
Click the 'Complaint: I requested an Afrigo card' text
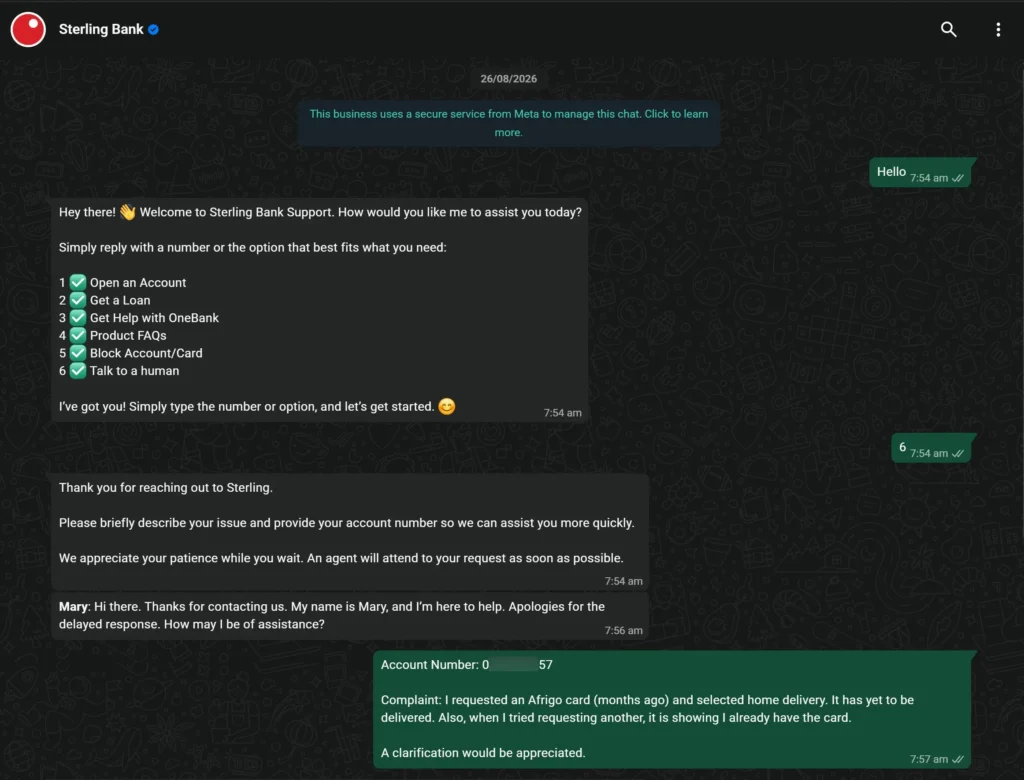point(647,709)
